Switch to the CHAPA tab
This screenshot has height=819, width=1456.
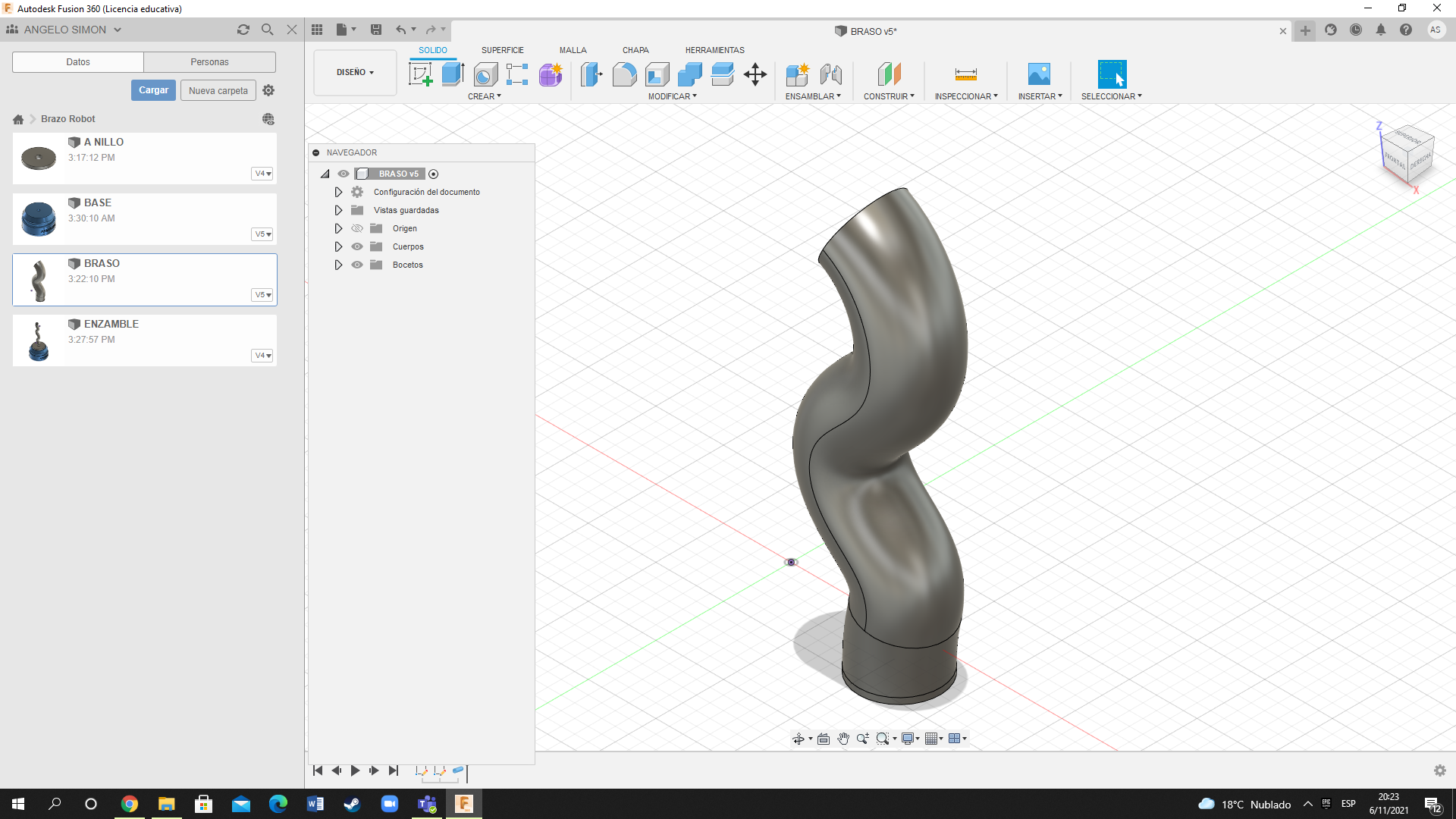[635, 50]
